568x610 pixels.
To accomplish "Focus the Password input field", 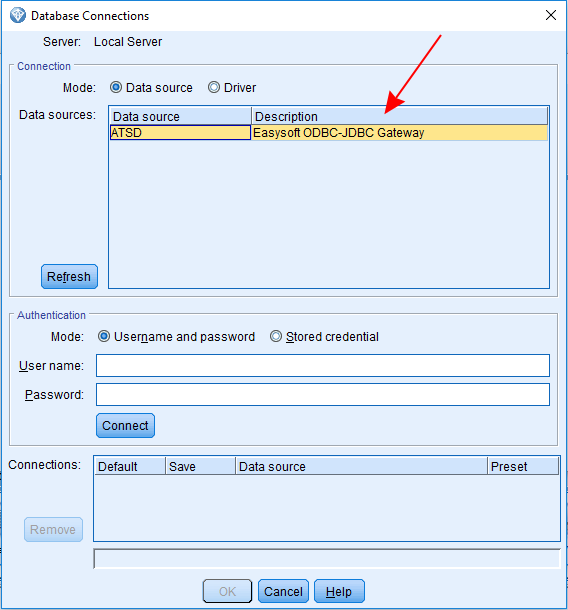I will 323,394.
